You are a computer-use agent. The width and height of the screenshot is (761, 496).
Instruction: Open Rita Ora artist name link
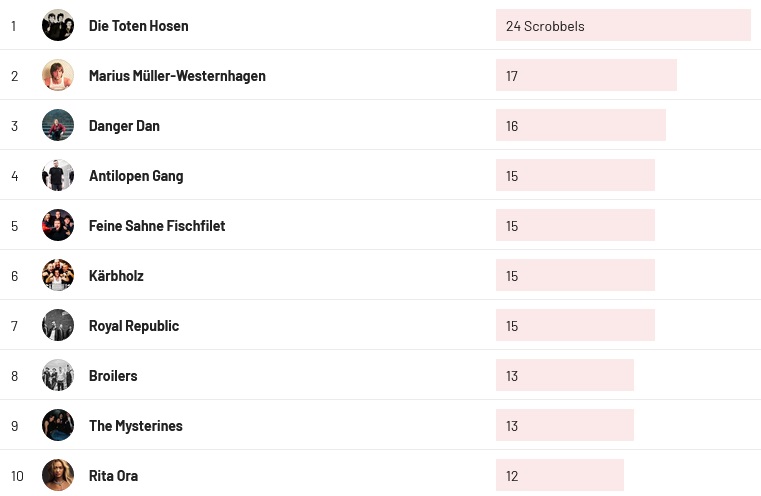click(x=113, y=476)
